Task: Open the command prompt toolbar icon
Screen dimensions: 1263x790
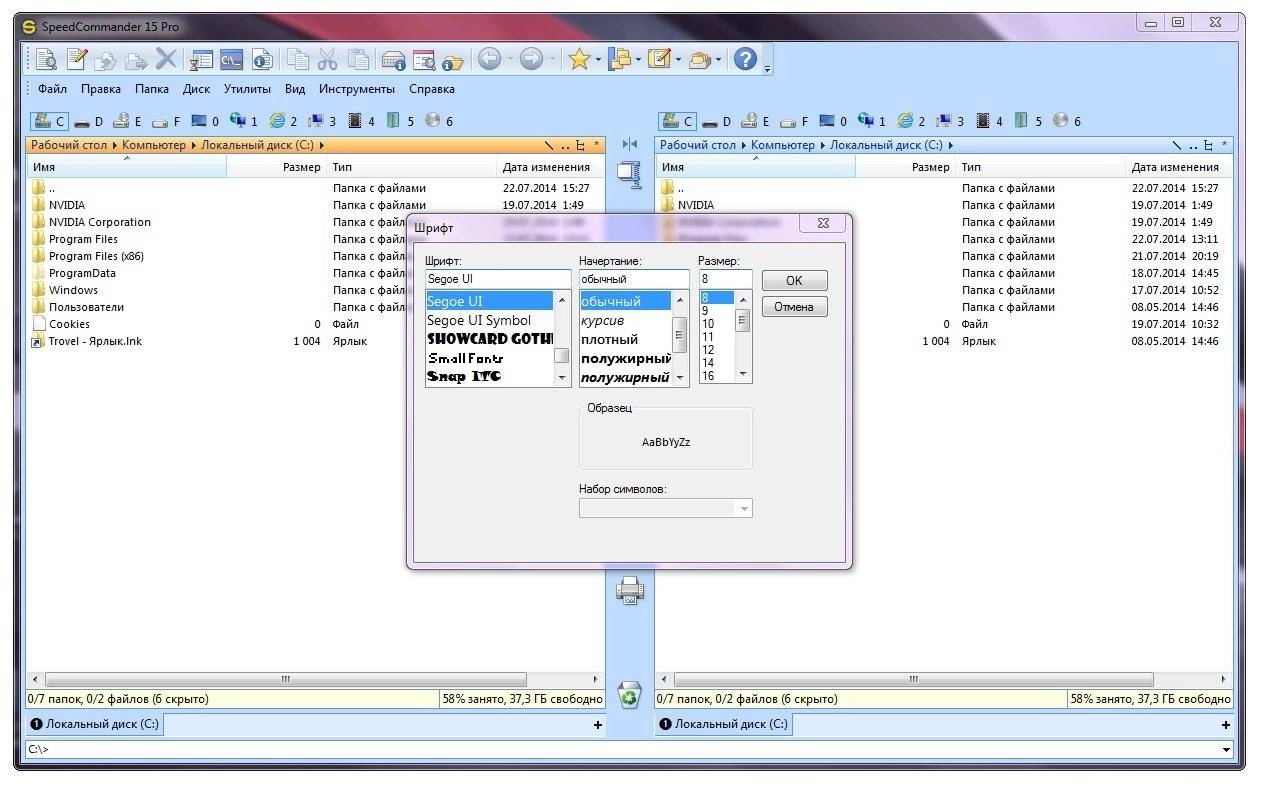Action: point(232,60)
